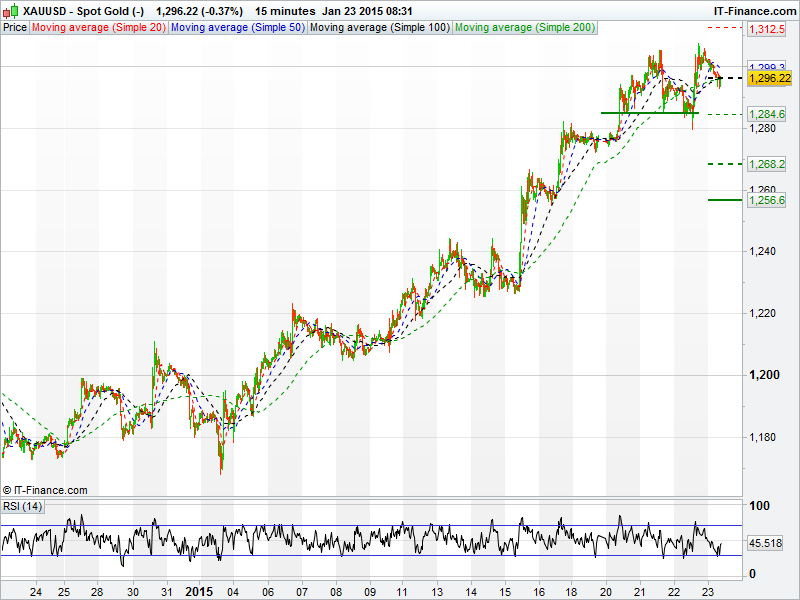Click date 20 on the time axis
This screenshot has width=800, height=600.
pos(606,592)
